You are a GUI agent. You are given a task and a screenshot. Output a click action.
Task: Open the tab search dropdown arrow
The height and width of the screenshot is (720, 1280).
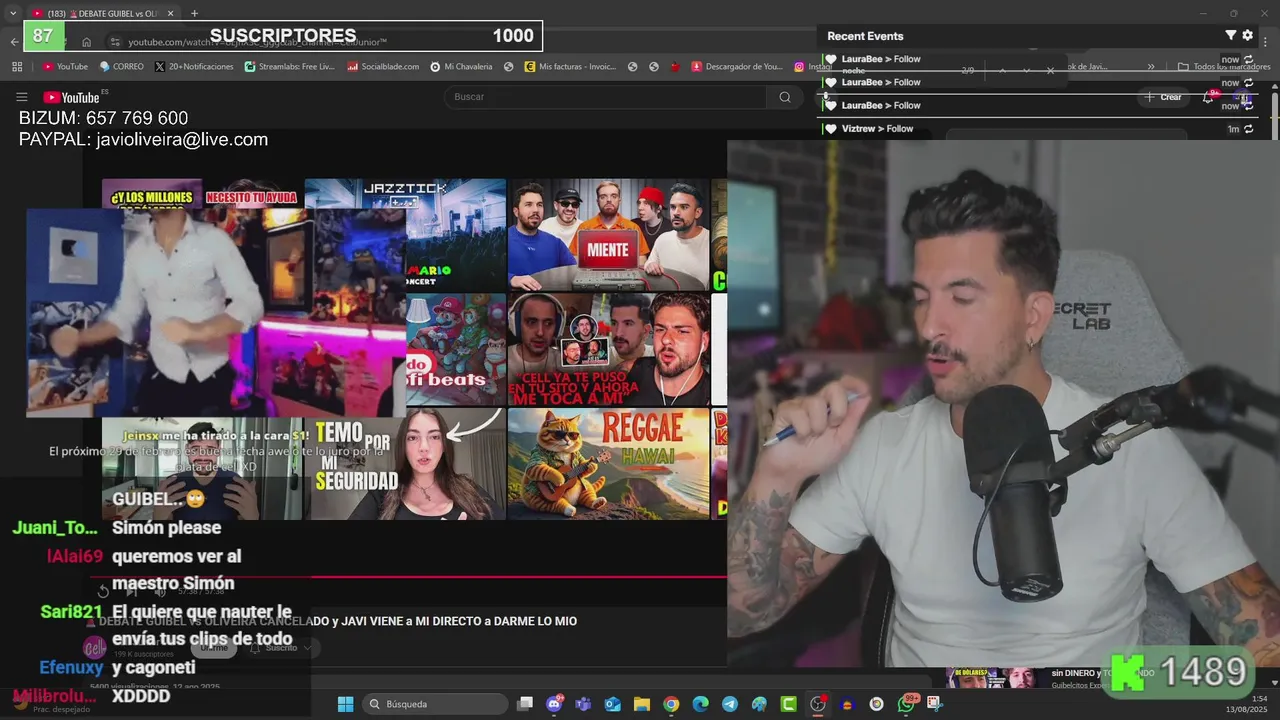point(13,13)
